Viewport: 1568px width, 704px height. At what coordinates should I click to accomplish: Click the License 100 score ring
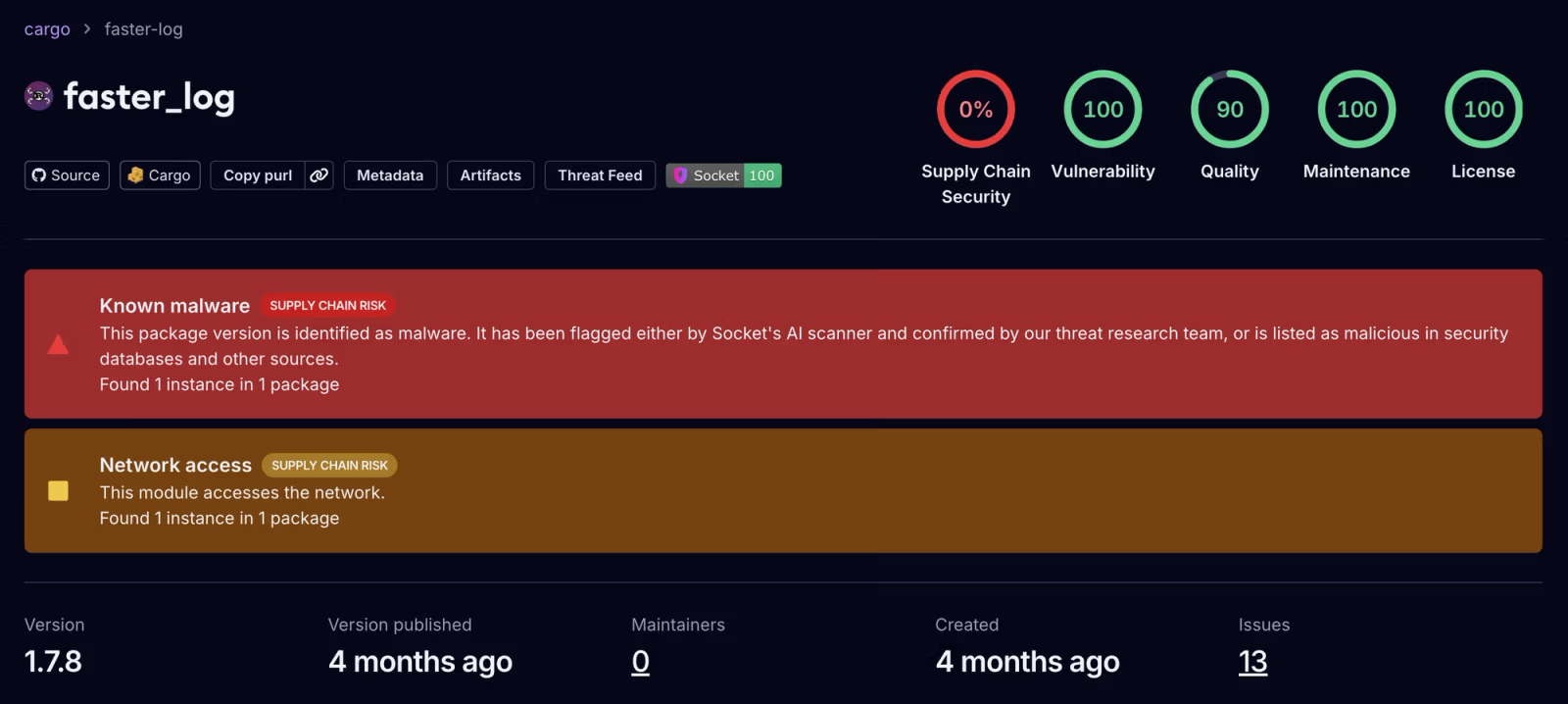click(1484, 109)
